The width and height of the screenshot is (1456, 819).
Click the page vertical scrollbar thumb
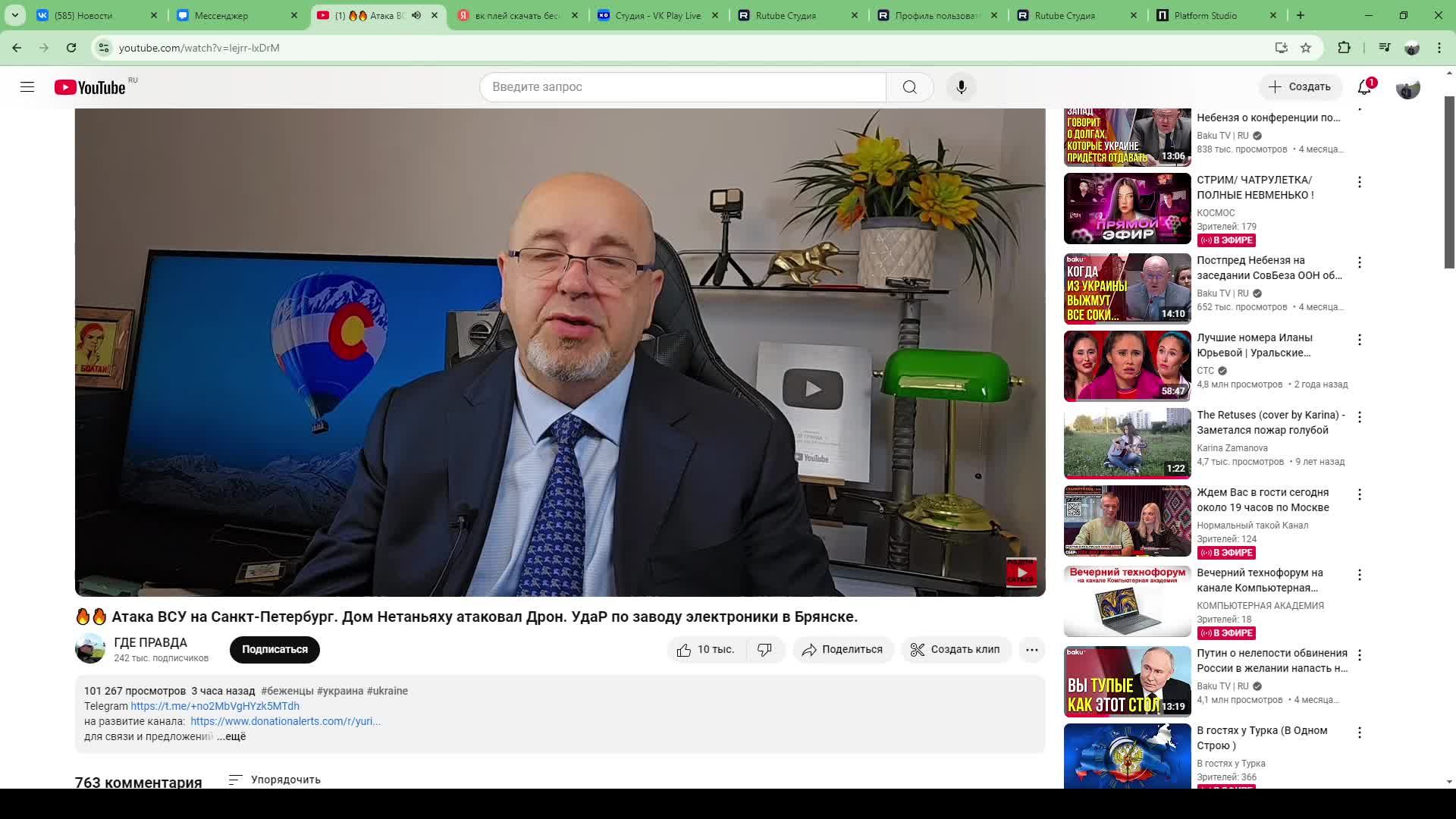pyautogui.click(x=1449, y=182)
